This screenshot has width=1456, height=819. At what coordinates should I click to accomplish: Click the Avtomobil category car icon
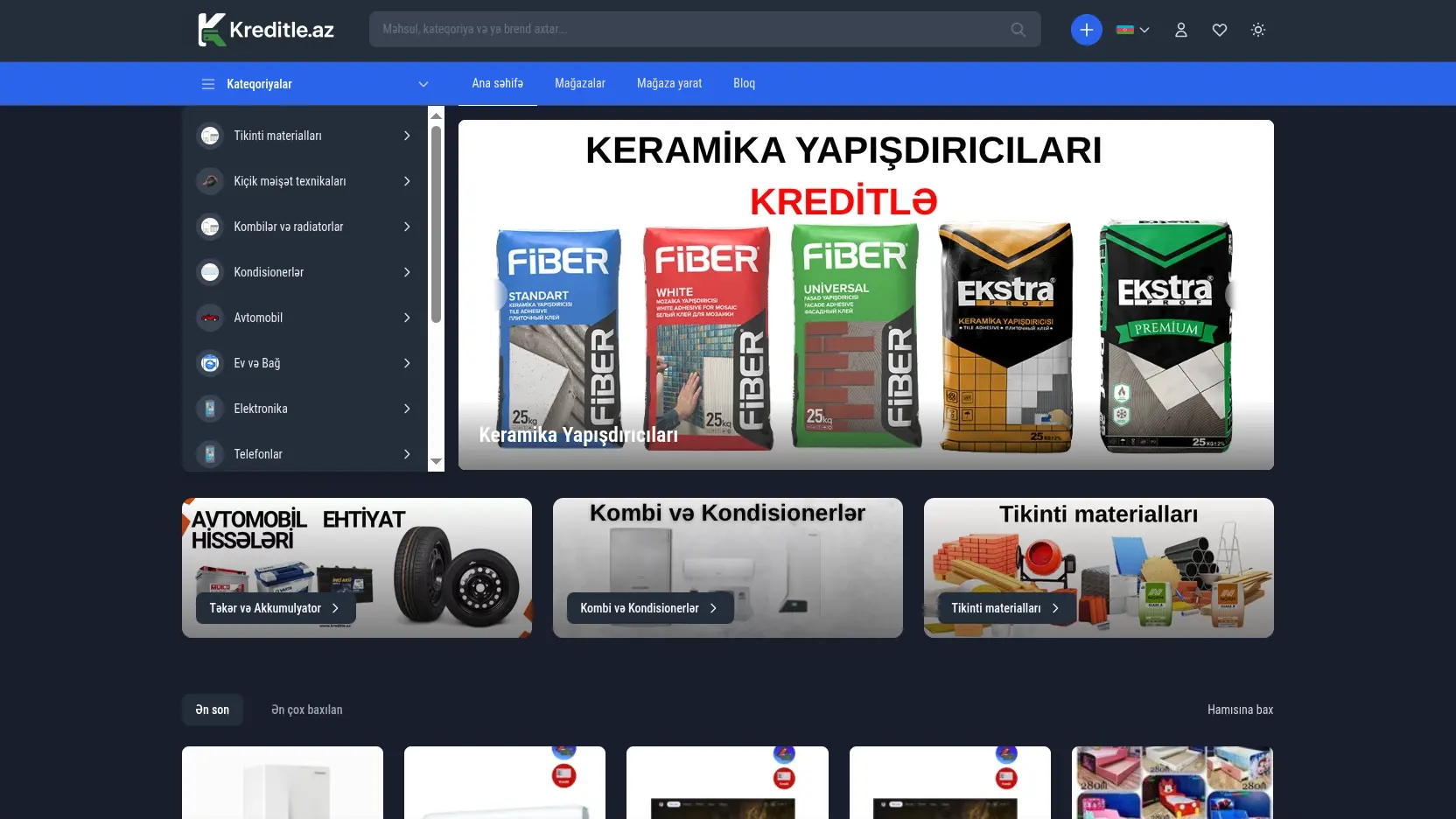pyautogui.click(x=210, y=318)
